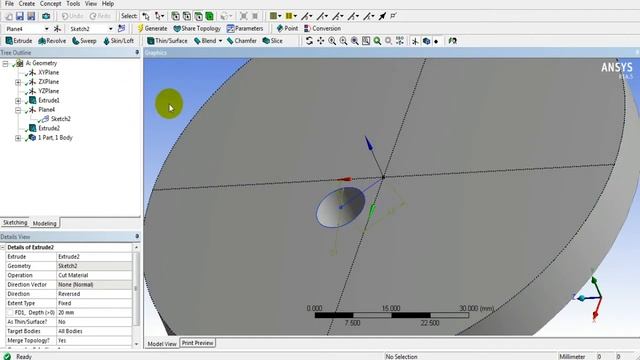Select Sketch2 in the tree outline
Viewport: 640px width, 360px height.
(x=60, y=119)
